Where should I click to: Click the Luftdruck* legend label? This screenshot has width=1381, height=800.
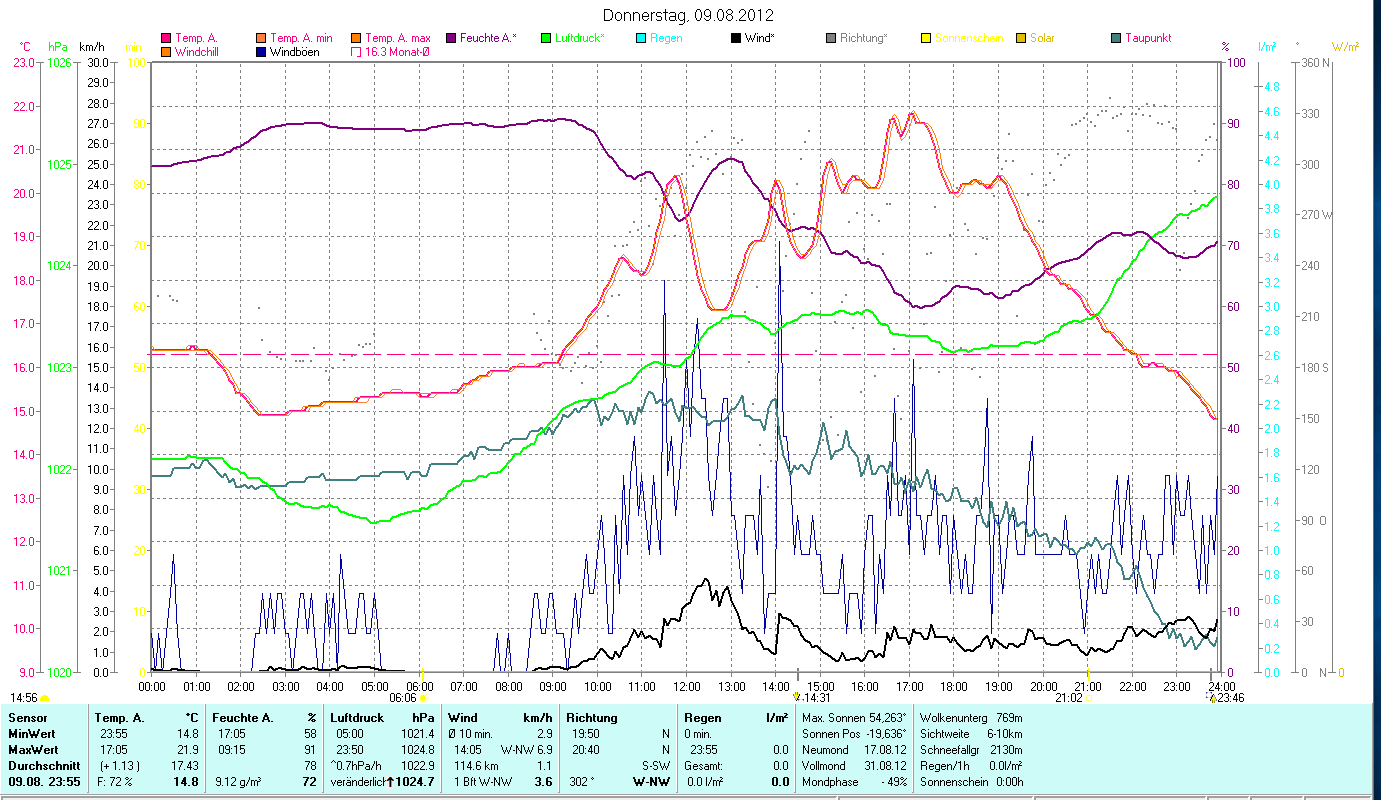point(580,38)
